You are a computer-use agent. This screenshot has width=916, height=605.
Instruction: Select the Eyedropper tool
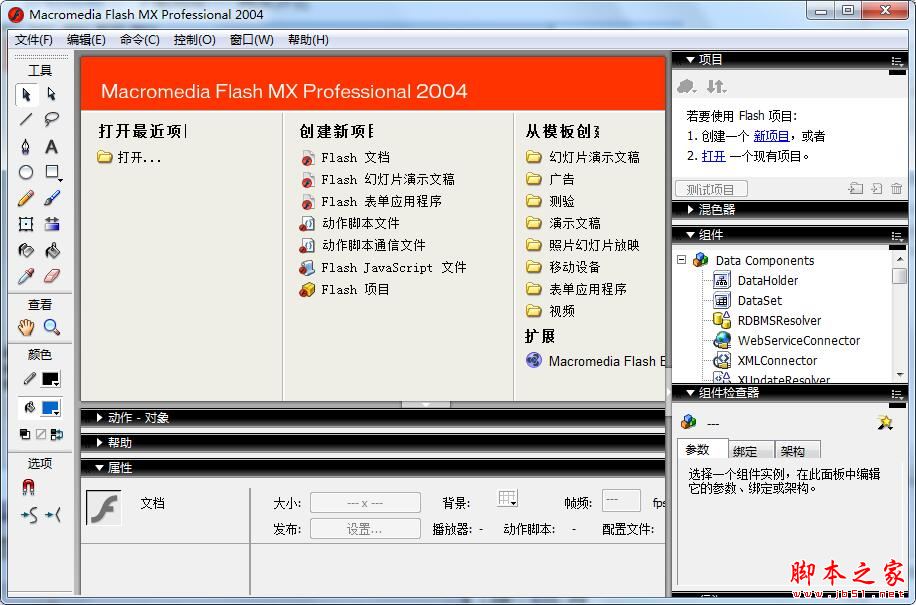[26, 276]
